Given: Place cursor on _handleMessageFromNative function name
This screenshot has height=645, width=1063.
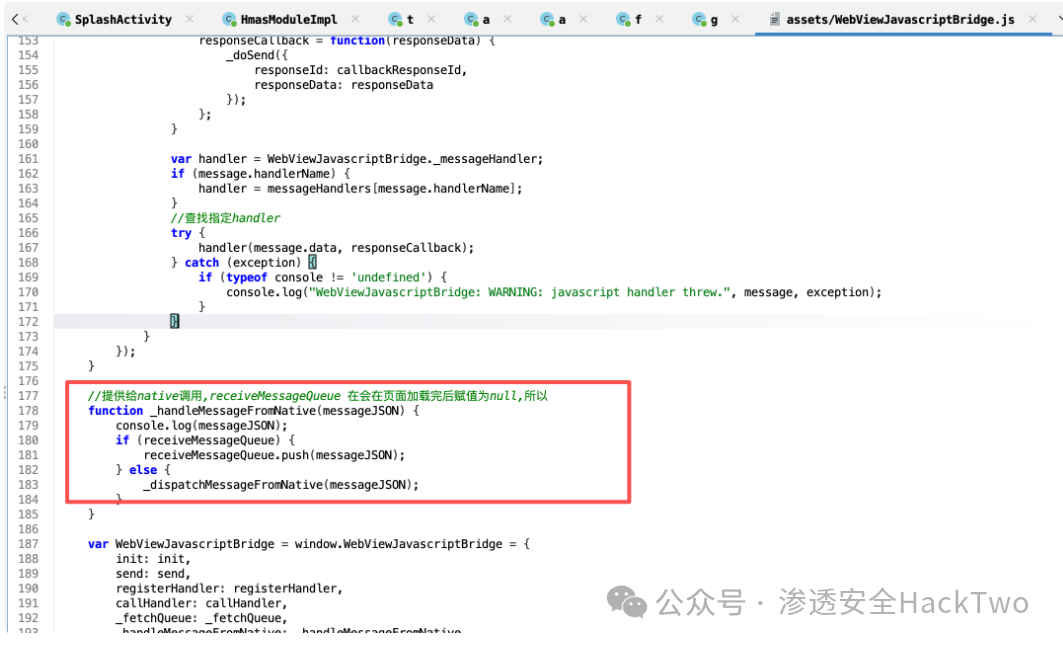Looking at the screenshot, I should click(x=233, y=410).
